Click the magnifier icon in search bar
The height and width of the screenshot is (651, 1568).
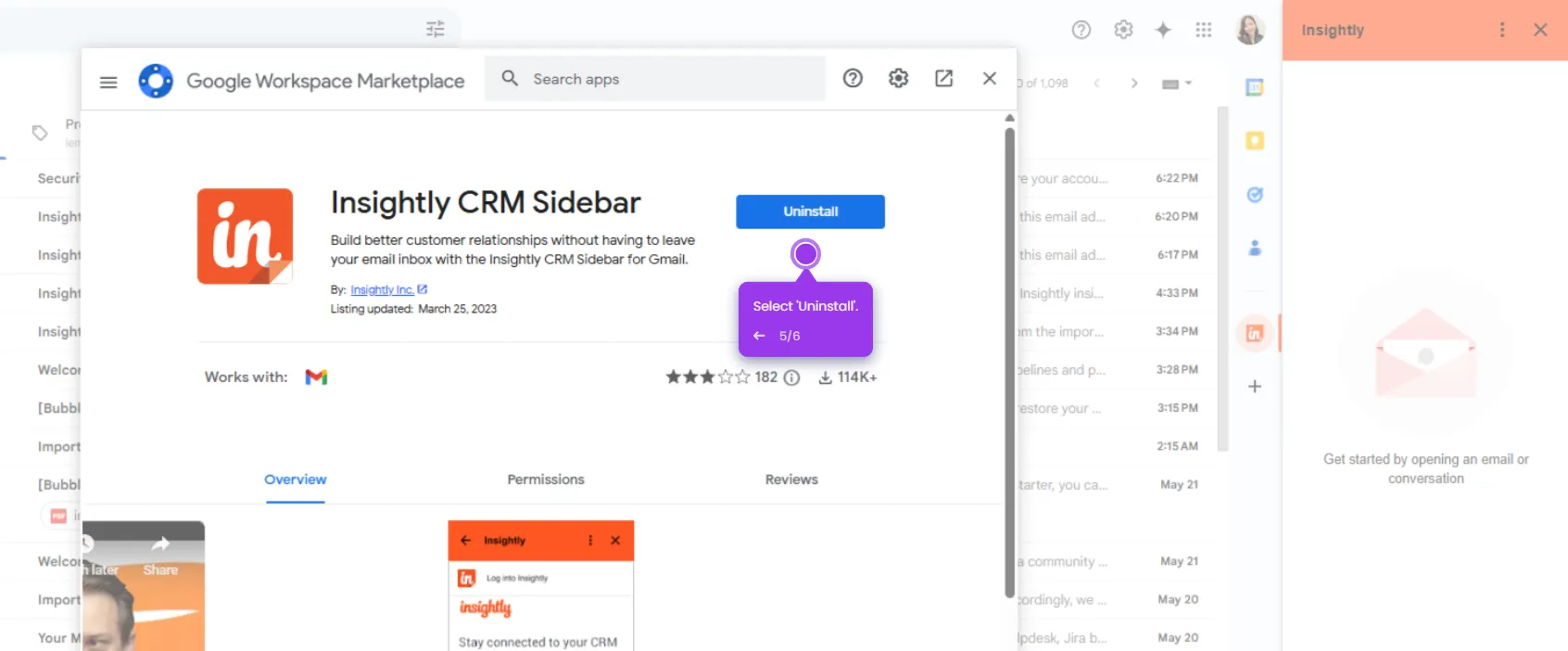510,79
